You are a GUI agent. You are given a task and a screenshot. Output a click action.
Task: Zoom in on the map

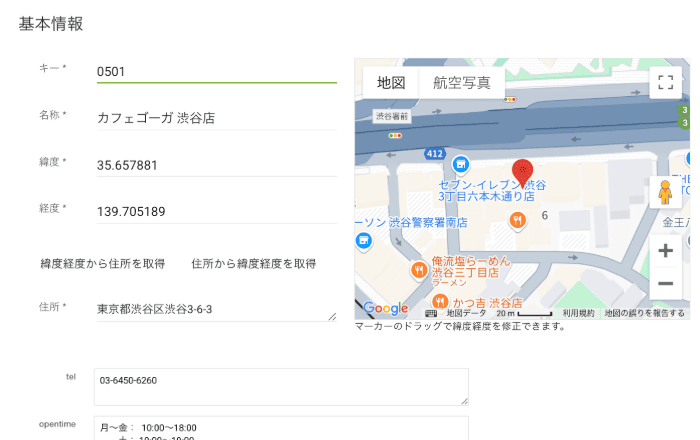pos(665,251)
